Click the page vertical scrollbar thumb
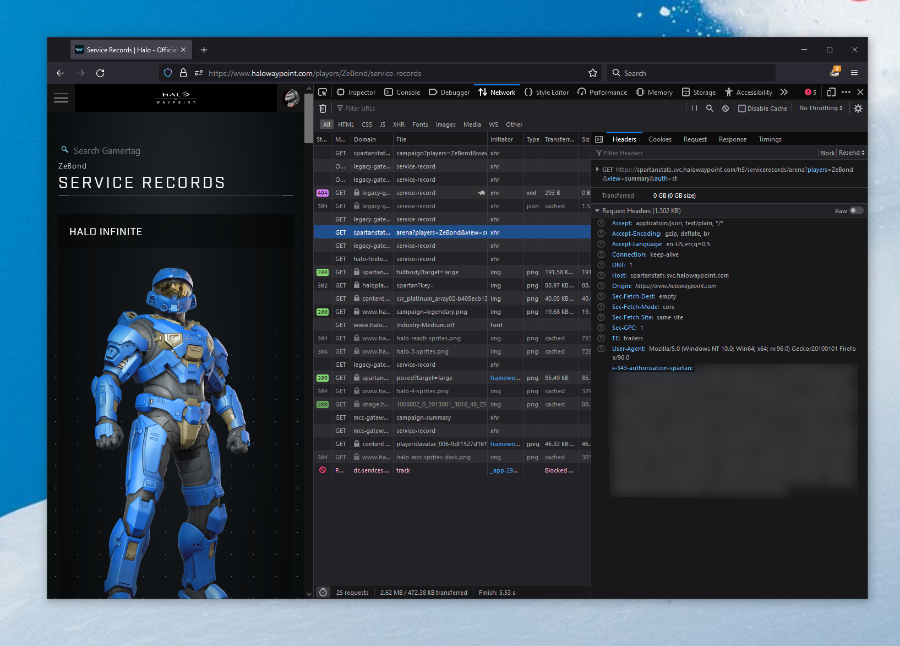900x646 pixels. click(x=308, y=118)
